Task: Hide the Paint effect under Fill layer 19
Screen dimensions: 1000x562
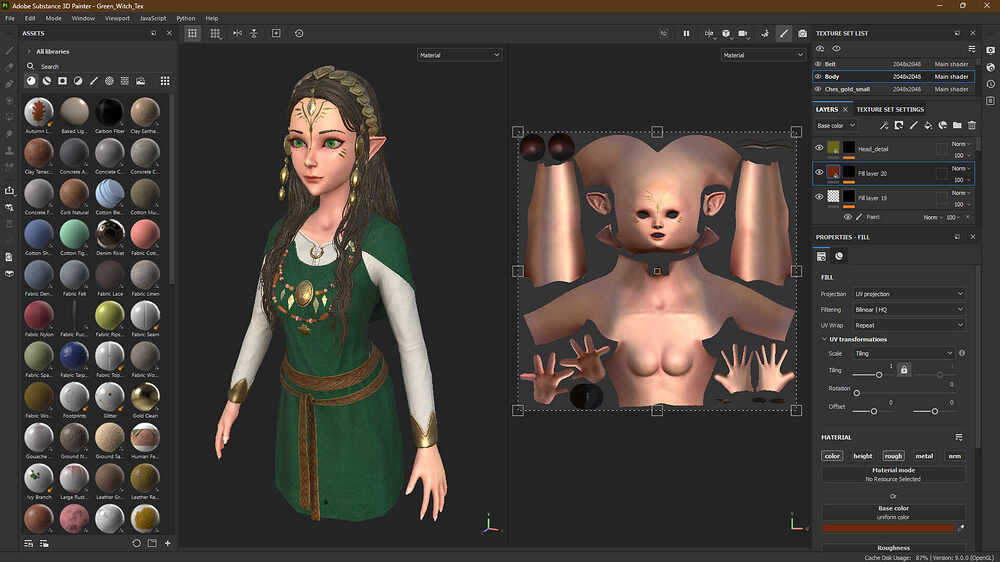Action: [x=848, y=217]
